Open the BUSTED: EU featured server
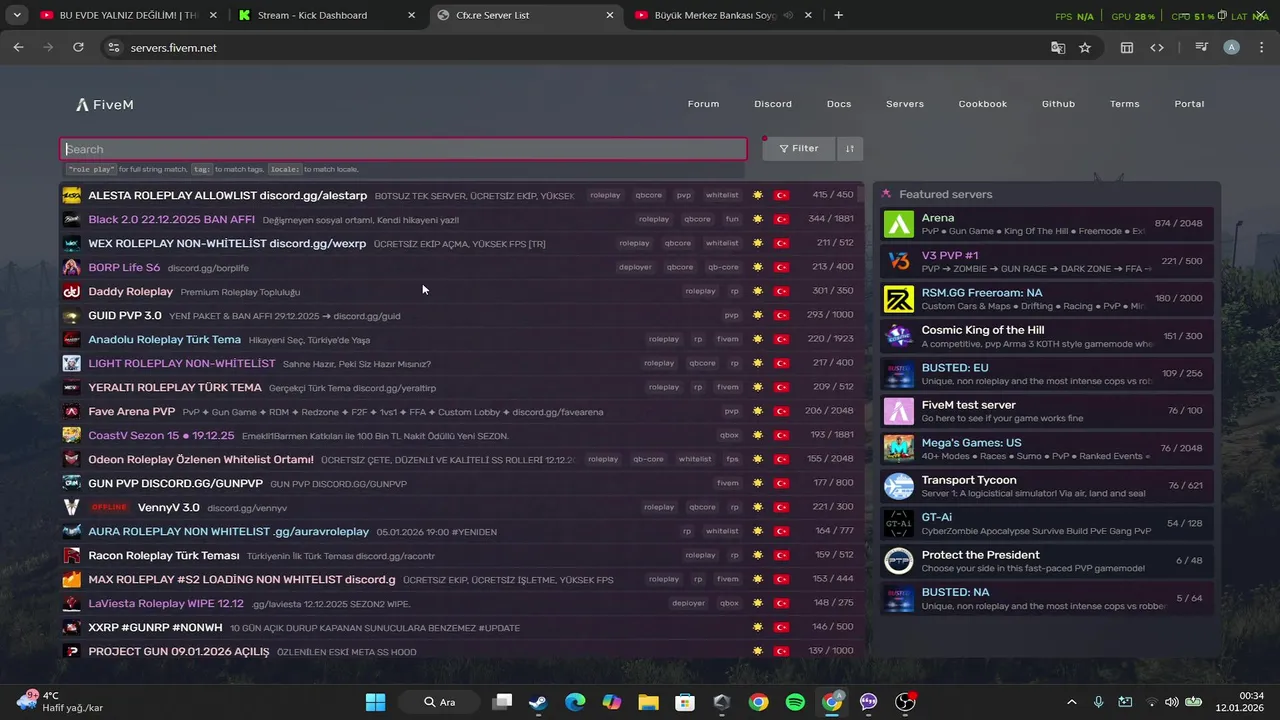This screenshot has height=720, width=1280. [x=1047, y=374]
